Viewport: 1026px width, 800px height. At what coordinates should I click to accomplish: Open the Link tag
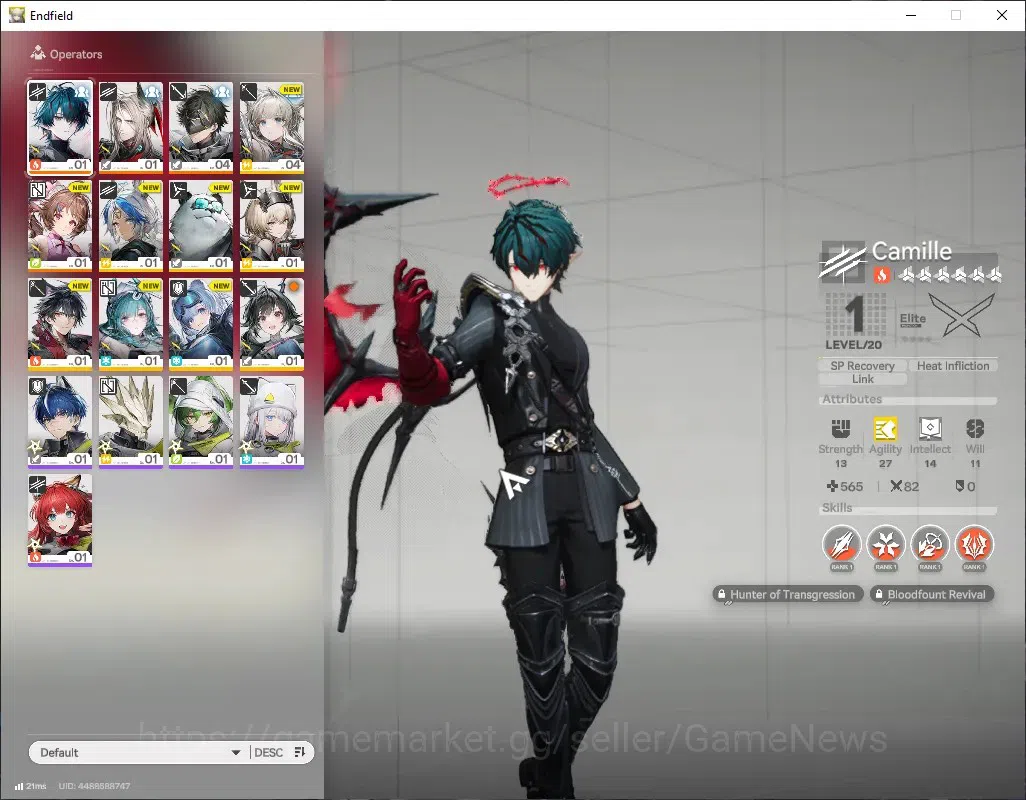click(x=862, y=379)
